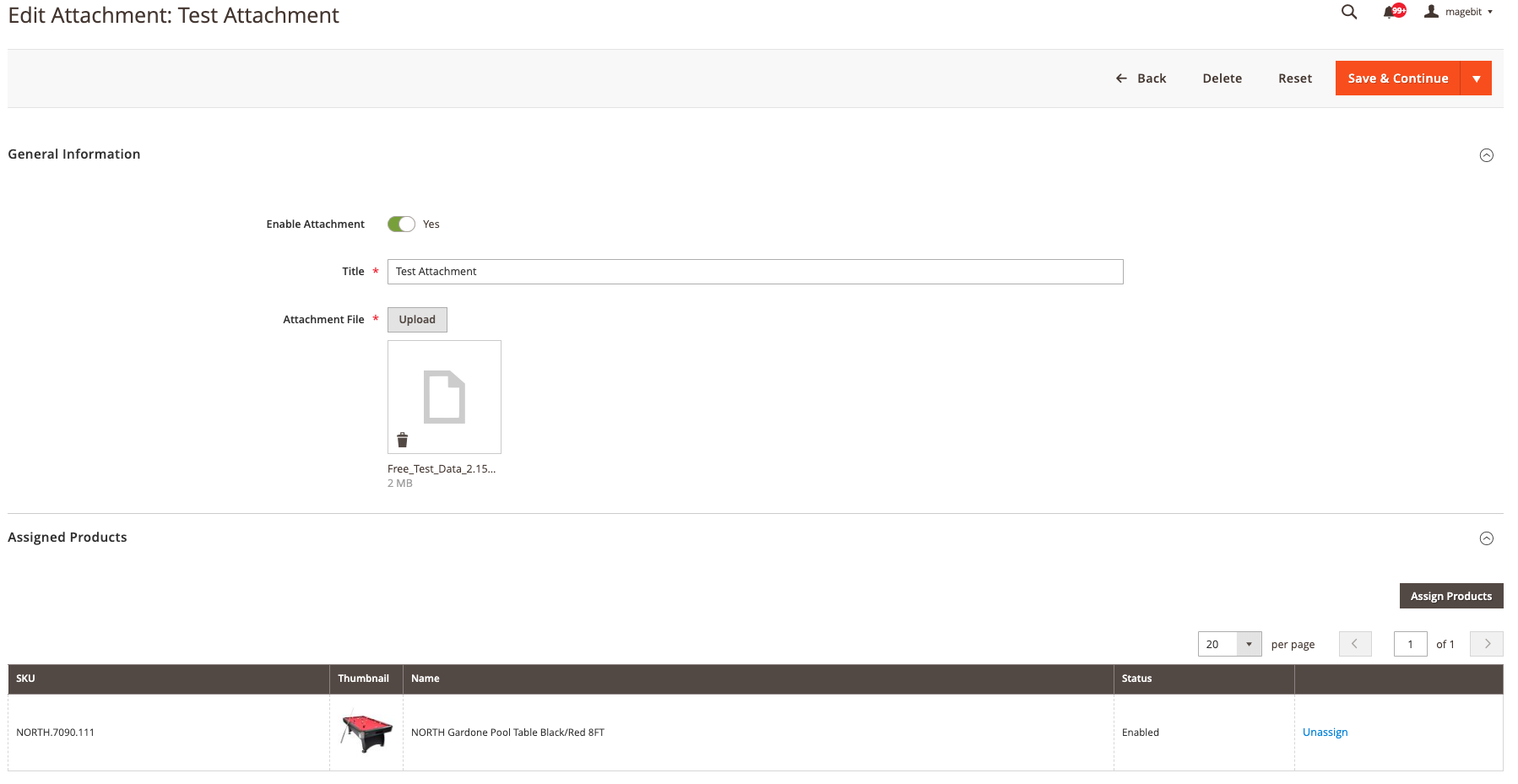Click the Assign Products button

[1451, 595]
